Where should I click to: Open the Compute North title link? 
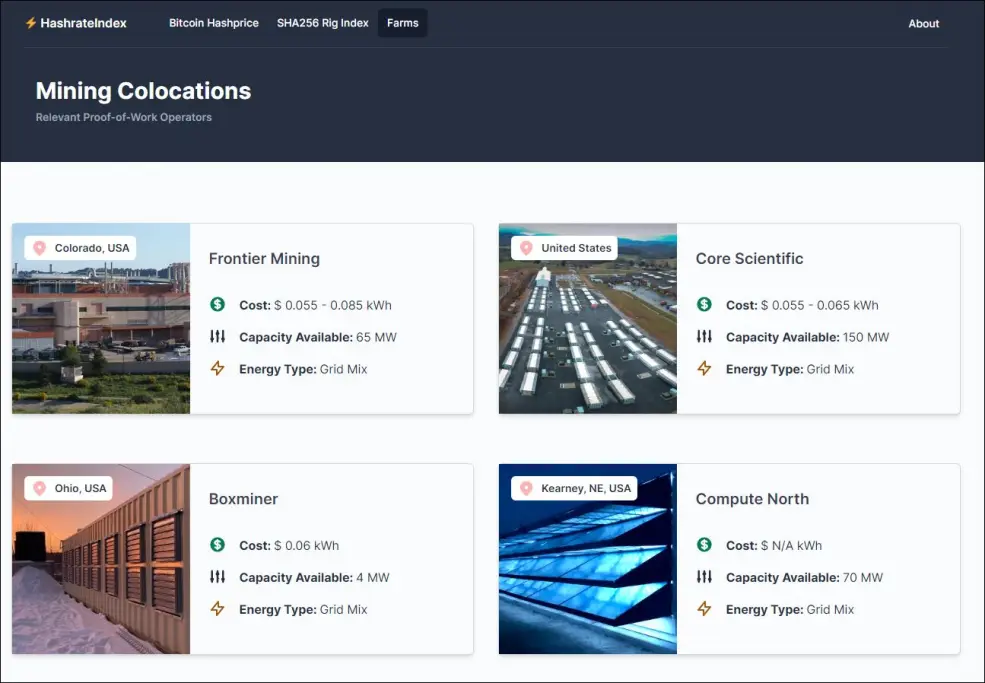pyautogui.click(x=753, y=499)
